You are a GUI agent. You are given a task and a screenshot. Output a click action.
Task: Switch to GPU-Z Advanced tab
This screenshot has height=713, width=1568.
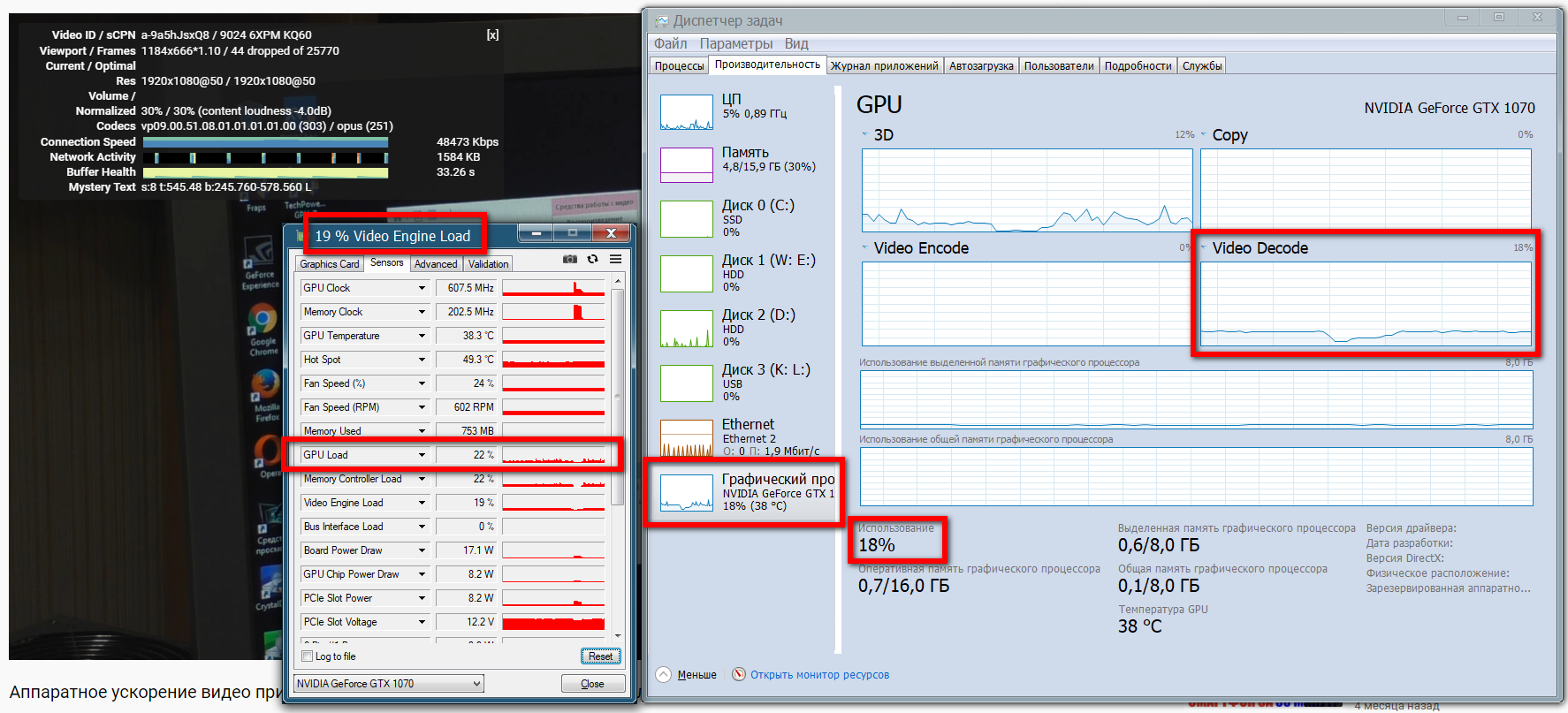point(436,264)
